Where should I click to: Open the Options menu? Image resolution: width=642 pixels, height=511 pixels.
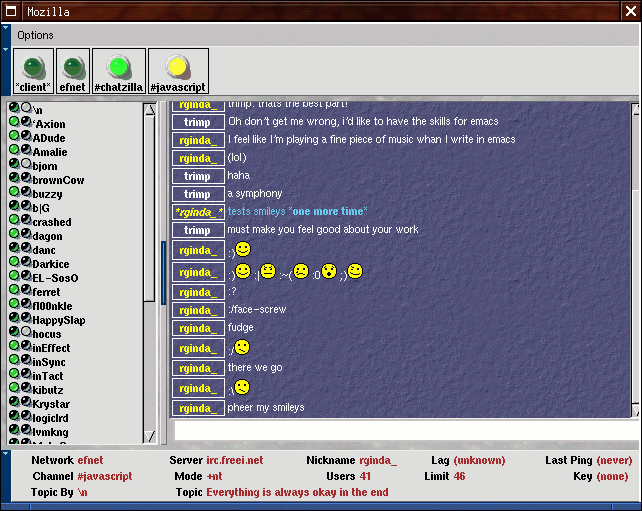click(35, 36)
